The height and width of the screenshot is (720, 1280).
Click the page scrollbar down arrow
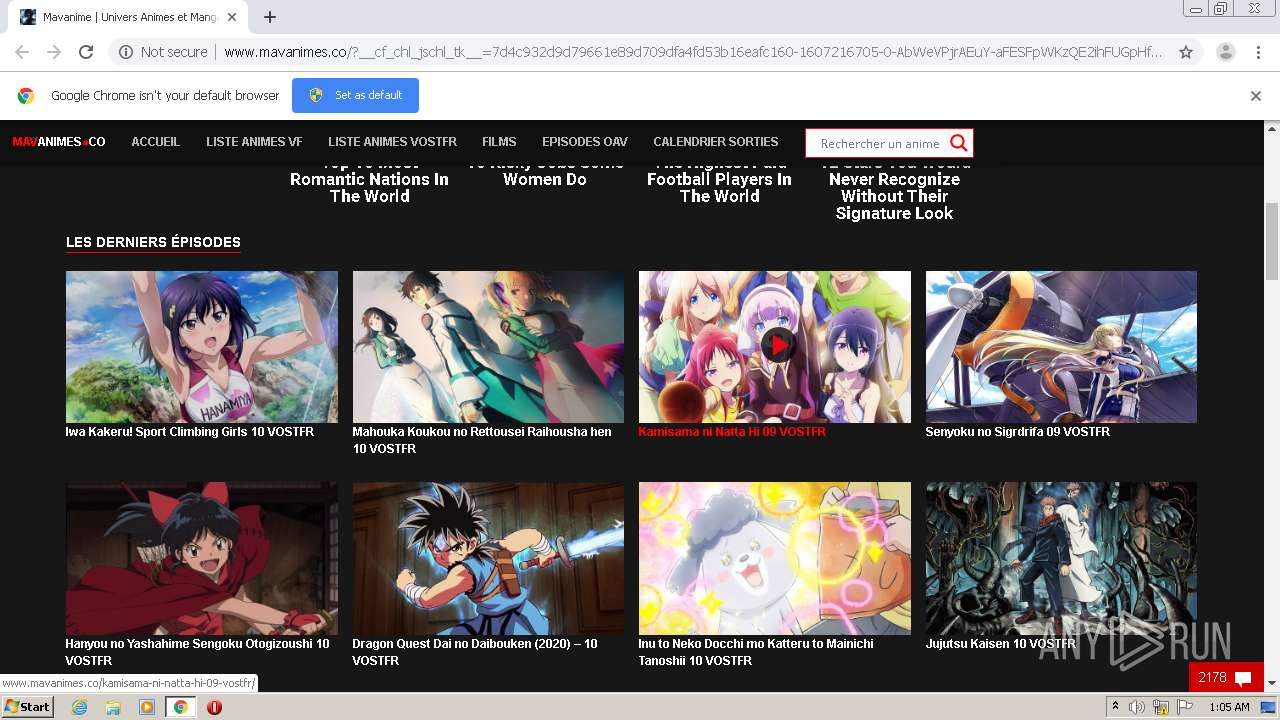click(x=1272, y=684)
